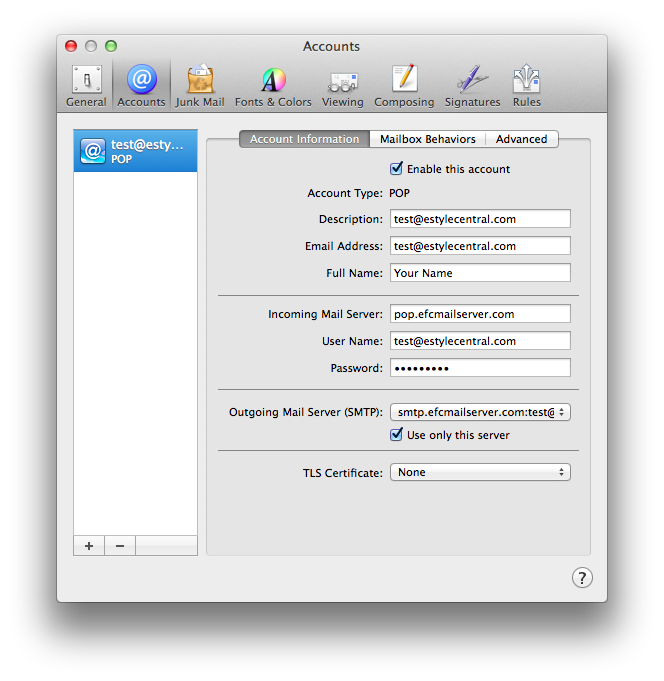Open Signatures preferences
This screenshot has width=664, height=681.
click(x=472, y=86)
